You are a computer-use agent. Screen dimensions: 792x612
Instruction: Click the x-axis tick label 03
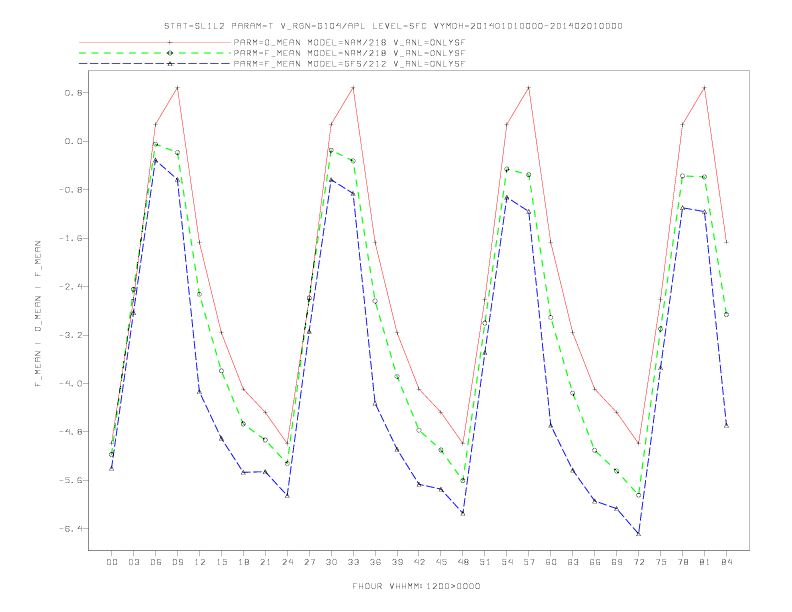133,562
